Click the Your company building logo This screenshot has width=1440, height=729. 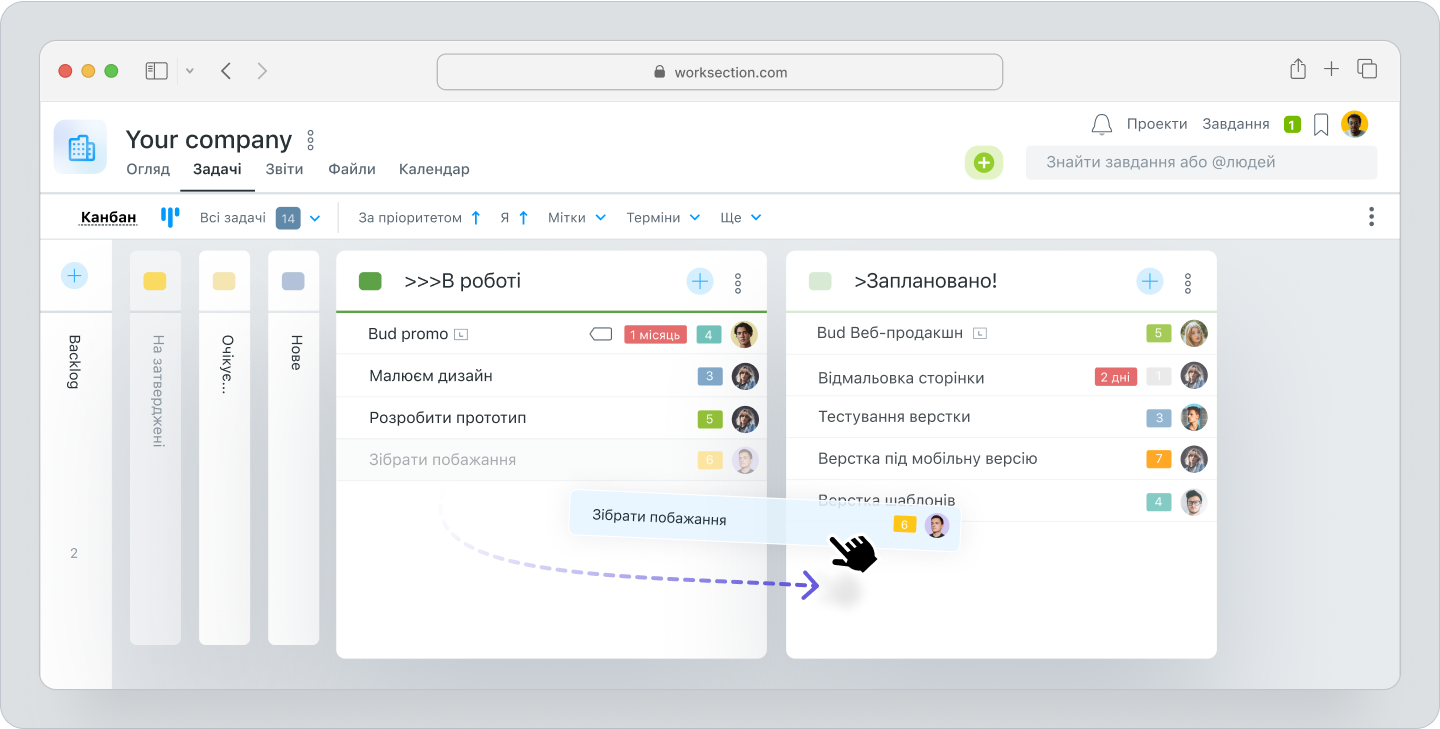[79, 146]
